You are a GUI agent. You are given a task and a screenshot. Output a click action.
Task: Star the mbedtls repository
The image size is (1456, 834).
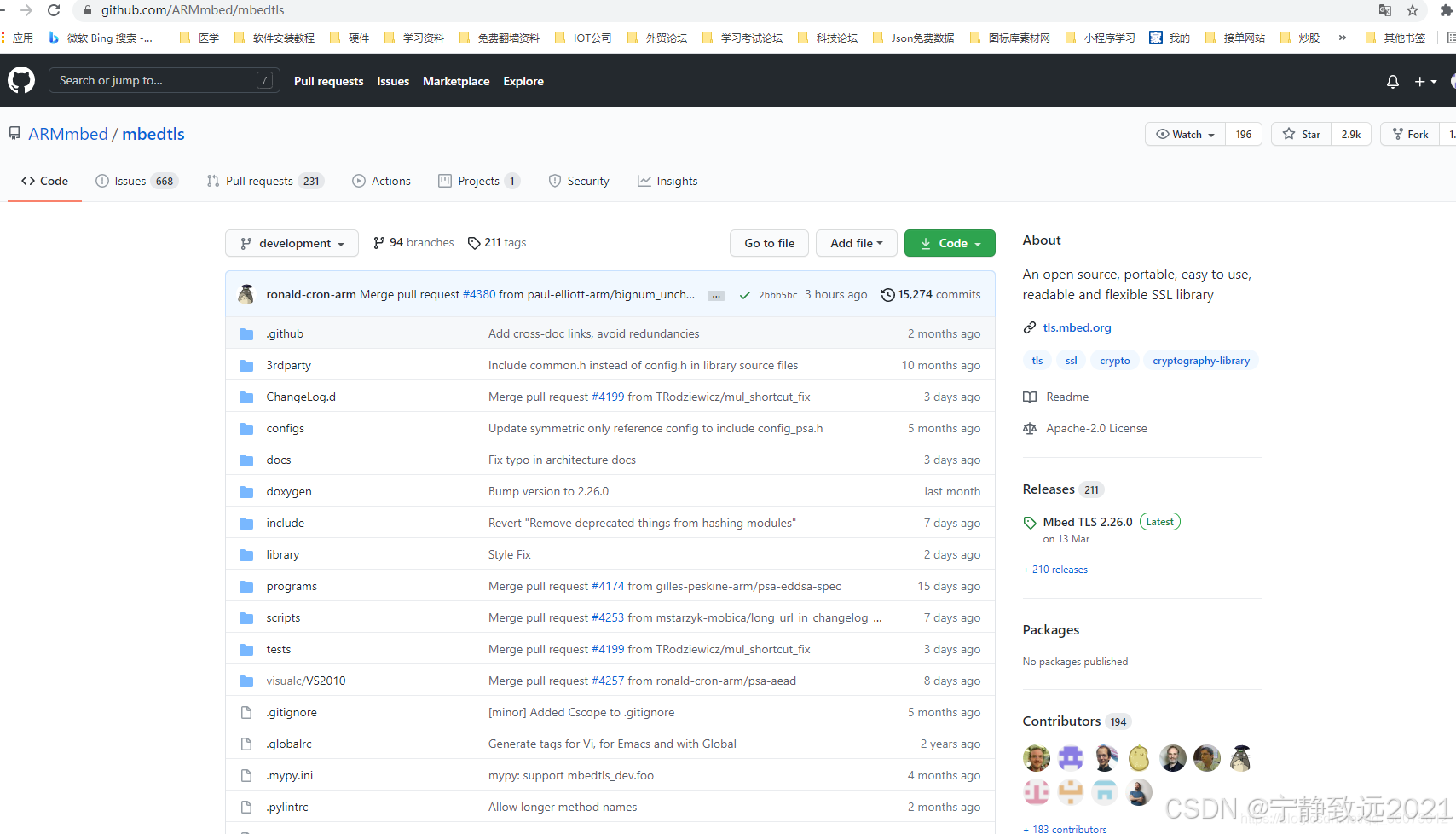[1301, 135]
